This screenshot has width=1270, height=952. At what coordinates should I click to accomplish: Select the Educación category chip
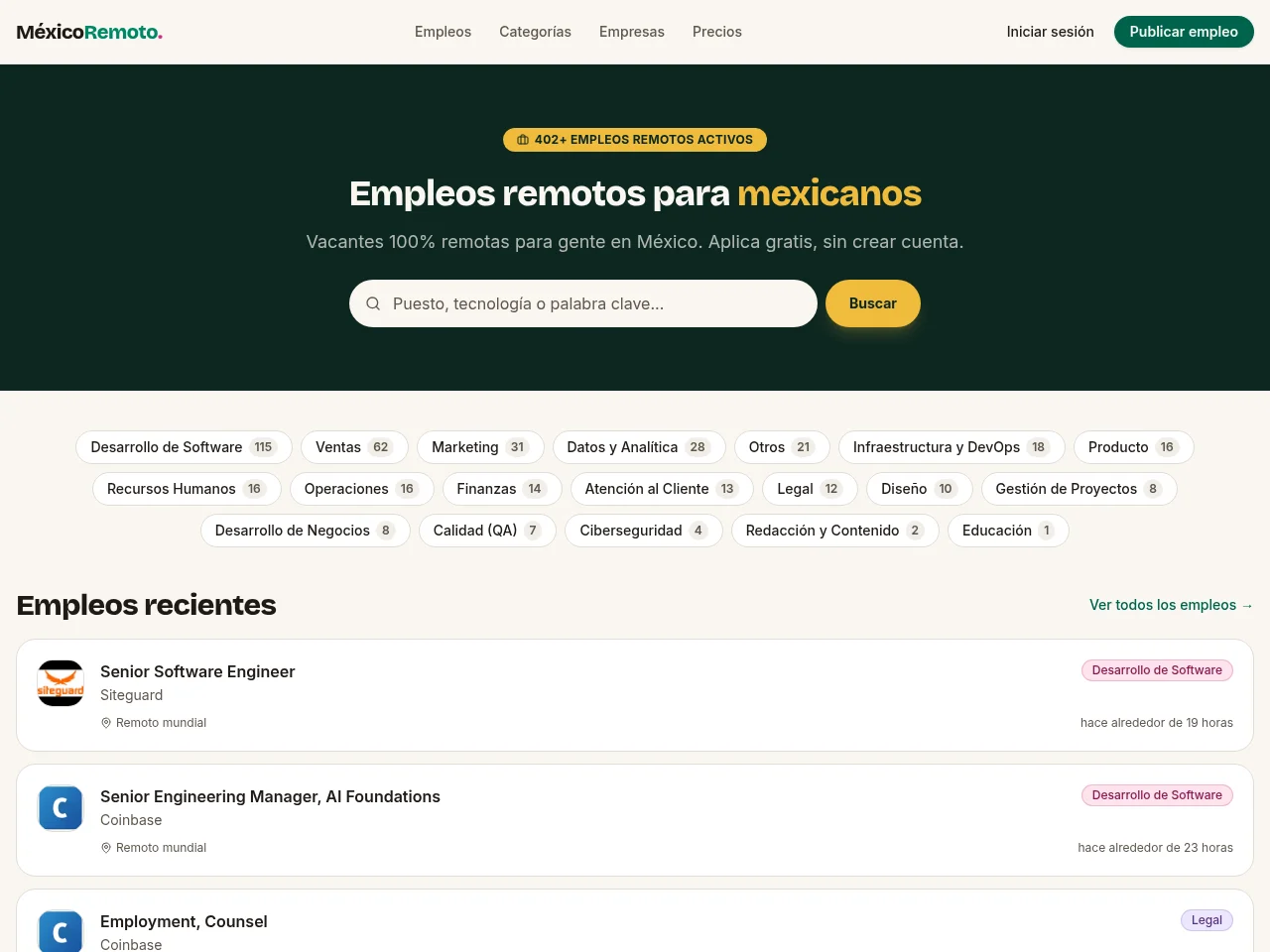[x=1008, y=531]
